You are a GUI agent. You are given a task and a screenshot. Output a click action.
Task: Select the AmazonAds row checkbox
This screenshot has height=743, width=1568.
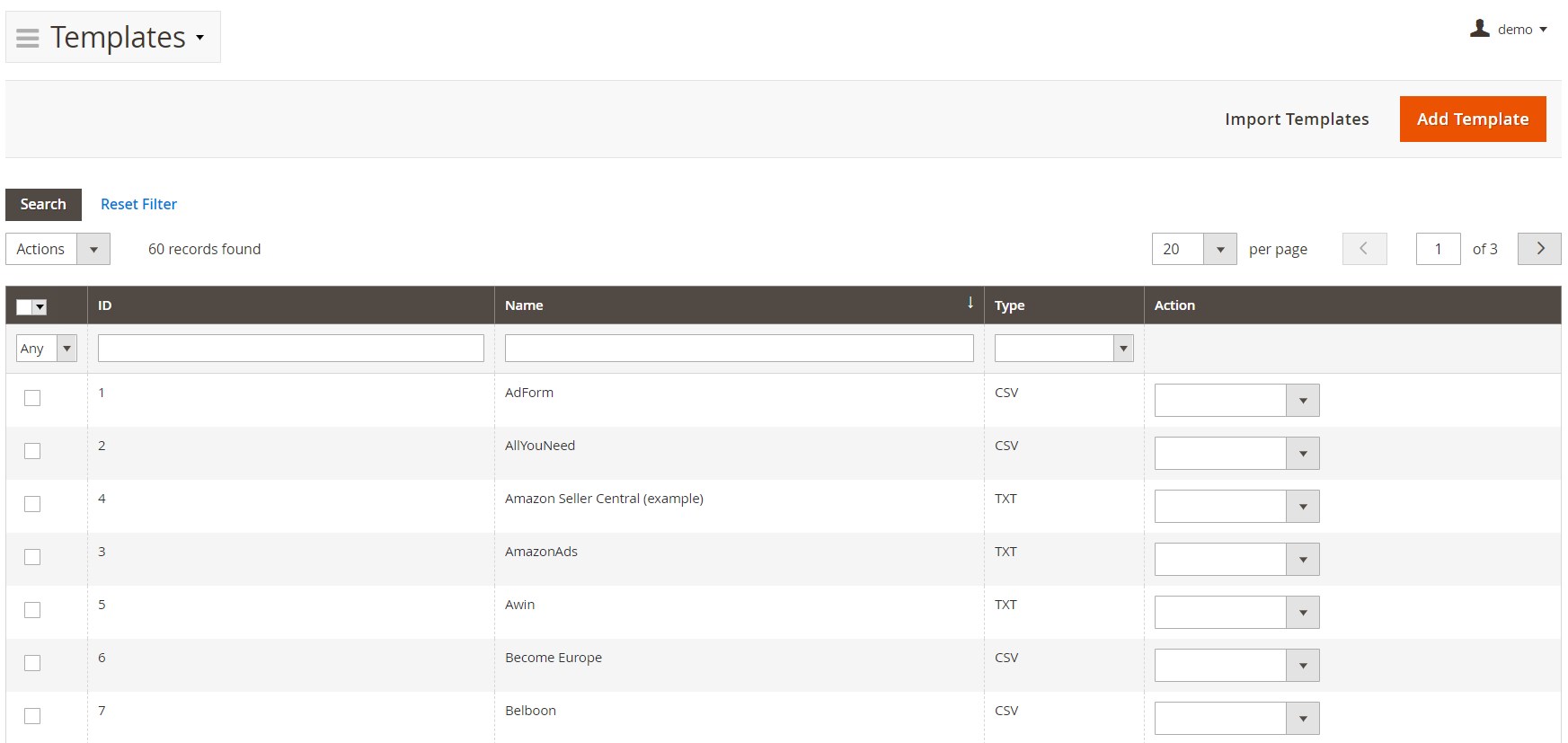pyautogui.click(x=32, y=557)
